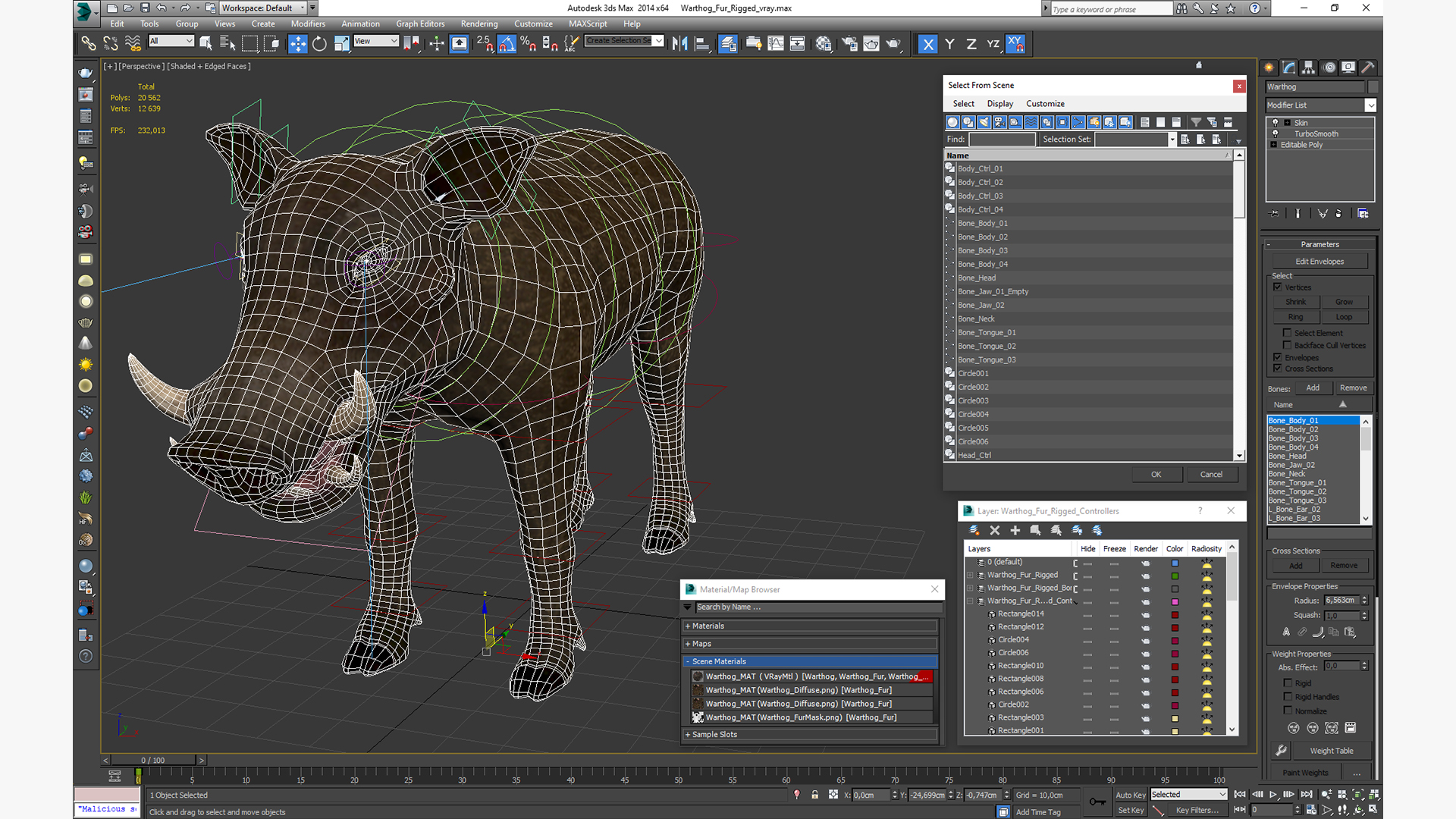The image size is (1456, 819).
Task: Open the Animation menu
Action: (360, 24)
